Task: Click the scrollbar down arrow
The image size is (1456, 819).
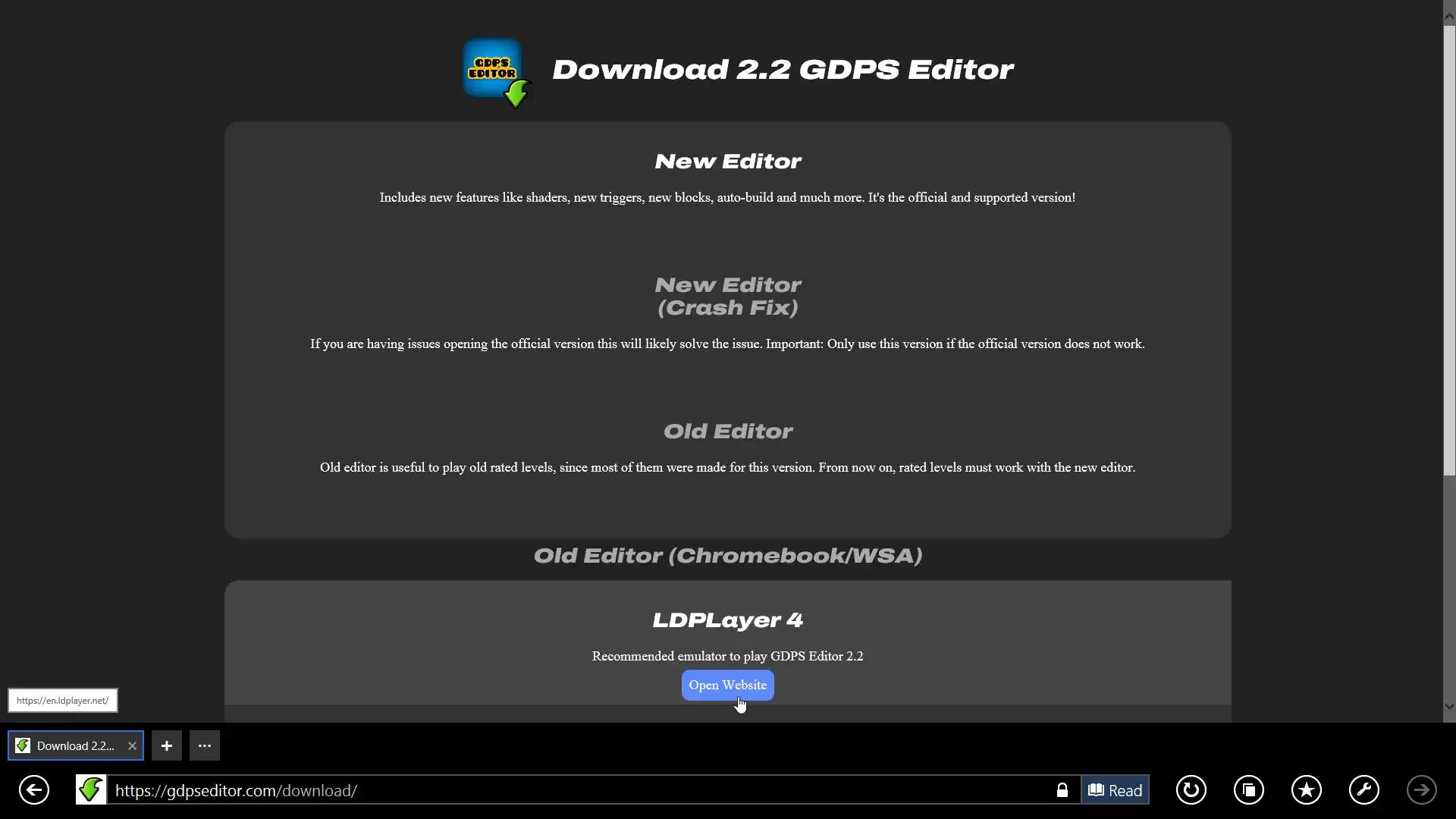Action: [x=1449, y=706]
